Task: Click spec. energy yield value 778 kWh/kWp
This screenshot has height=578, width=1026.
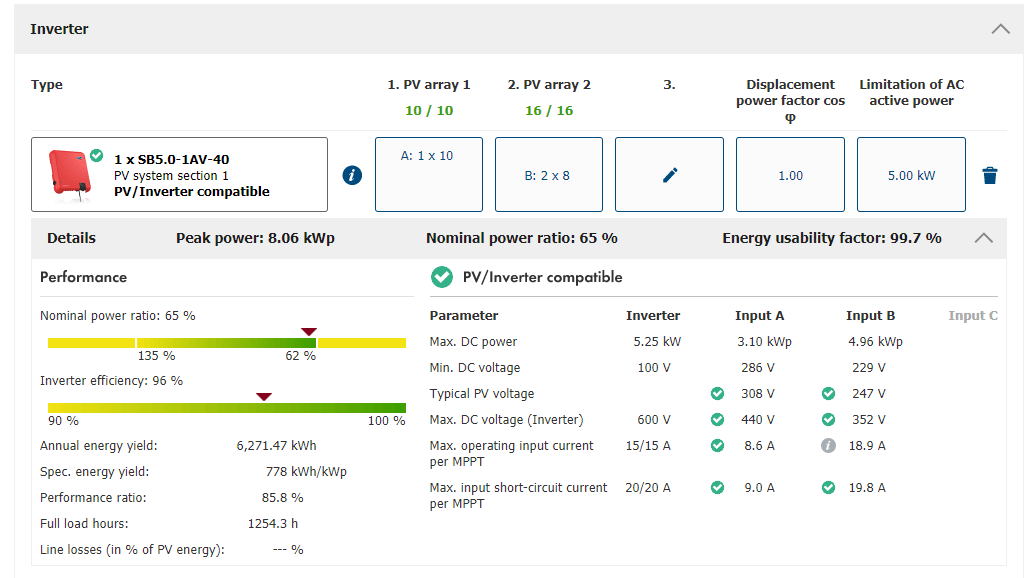Action: pyautogui.click(x=306, y=472)
